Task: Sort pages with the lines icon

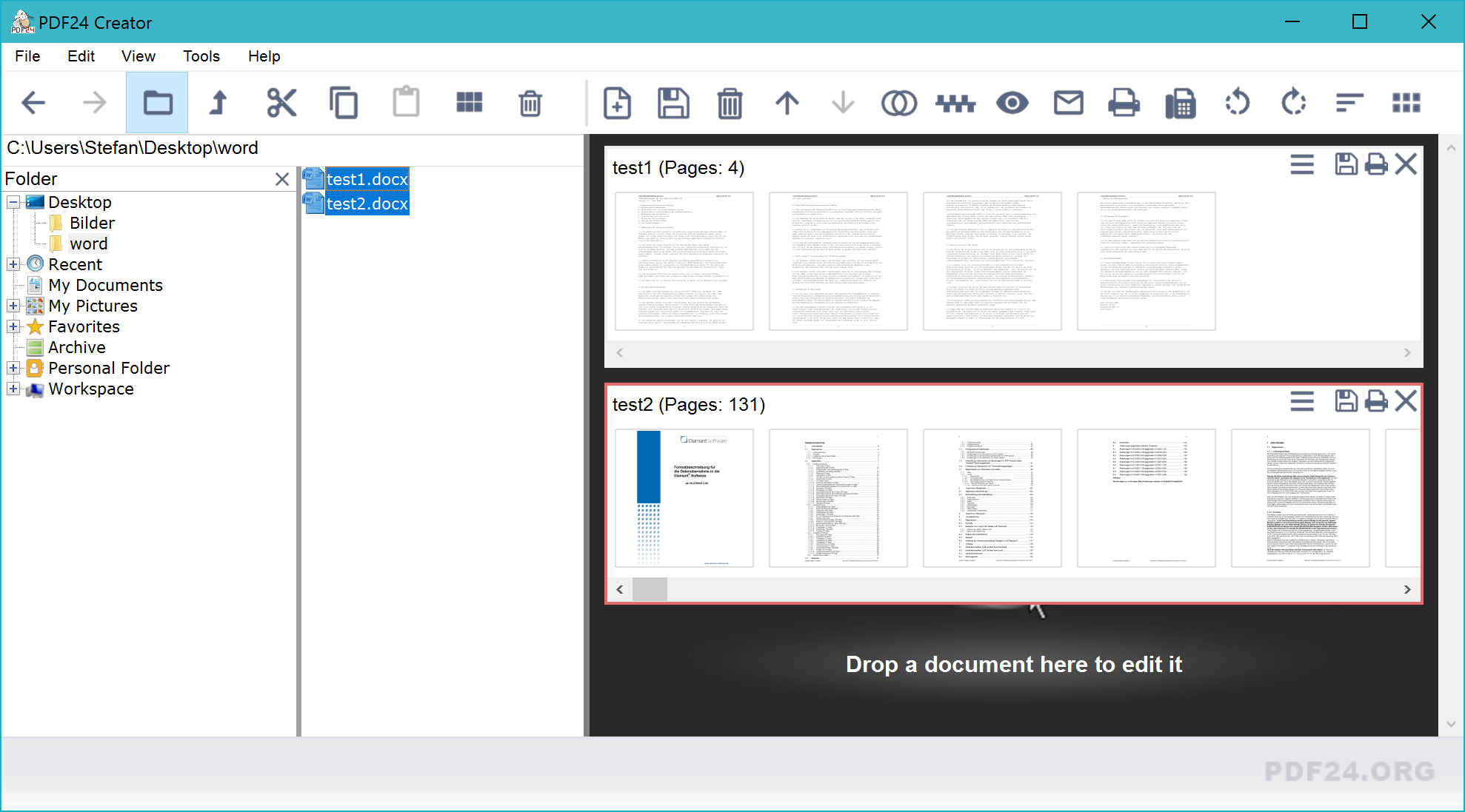Action: tap(1349, 103)
